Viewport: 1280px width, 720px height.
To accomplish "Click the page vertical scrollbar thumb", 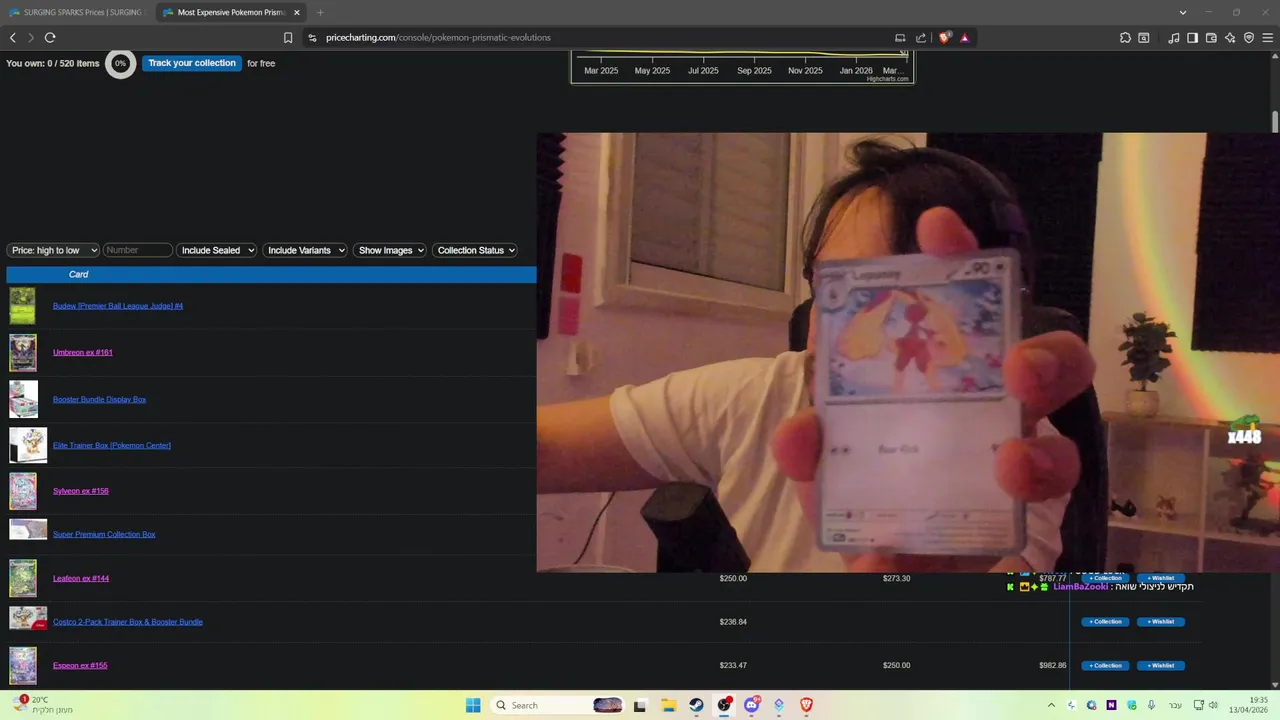I will pyautogui.click(x=1275, y=121).
